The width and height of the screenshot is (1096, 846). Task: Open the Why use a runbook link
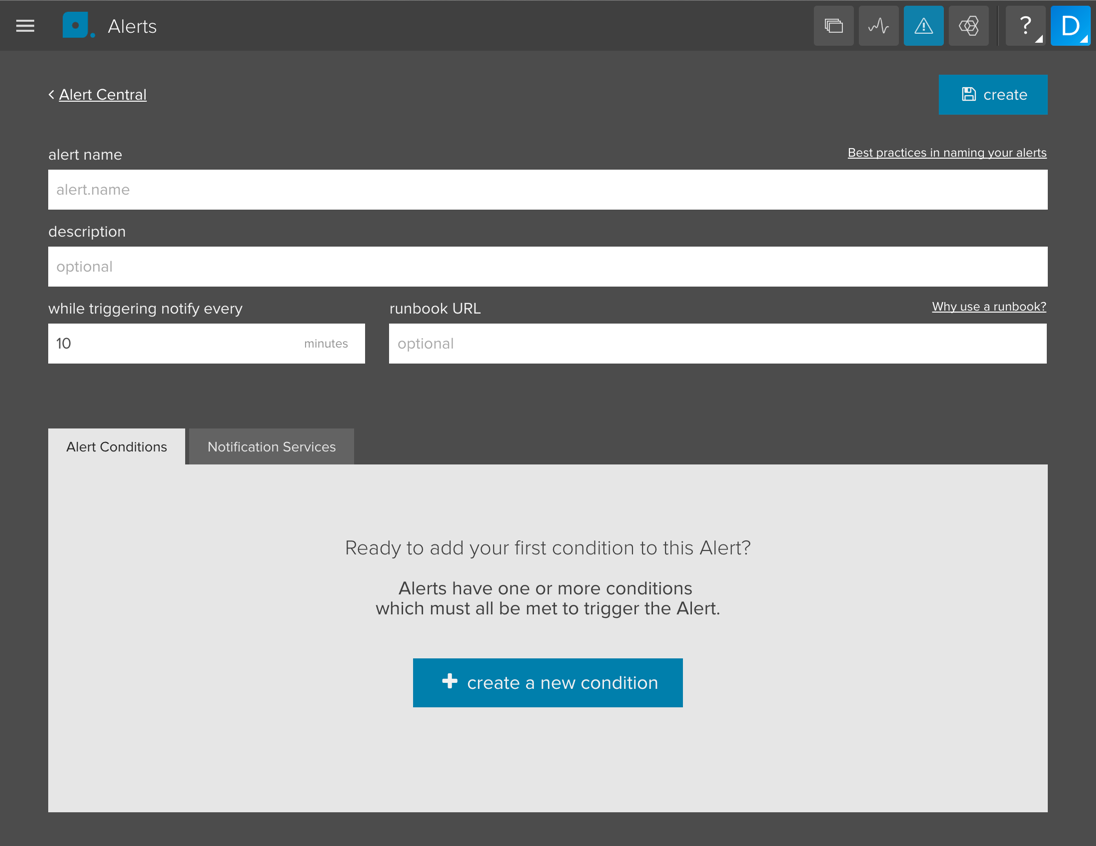(x=988, y=307)
